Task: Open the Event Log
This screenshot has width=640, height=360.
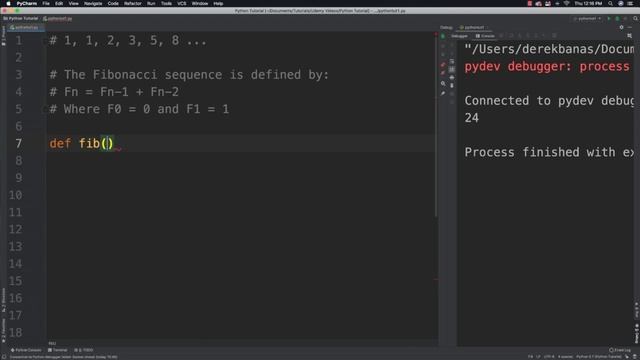Action: 620,350
